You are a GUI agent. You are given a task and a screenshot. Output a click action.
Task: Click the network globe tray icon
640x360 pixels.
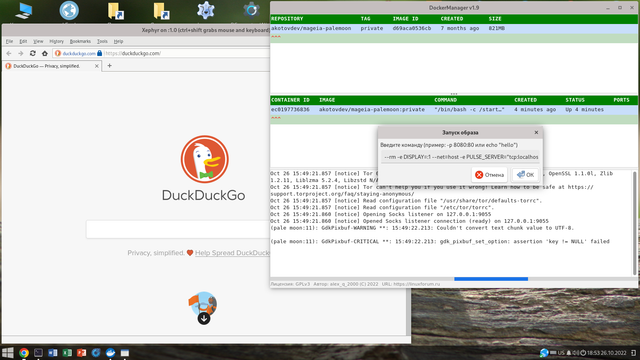point(544,353)
